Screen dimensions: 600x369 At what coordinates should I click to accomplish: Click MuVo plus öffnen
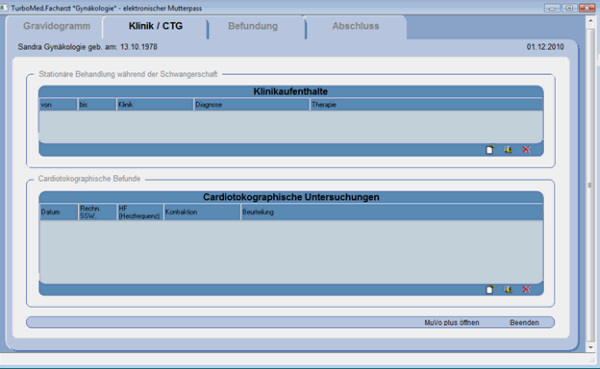click(452, 323)
